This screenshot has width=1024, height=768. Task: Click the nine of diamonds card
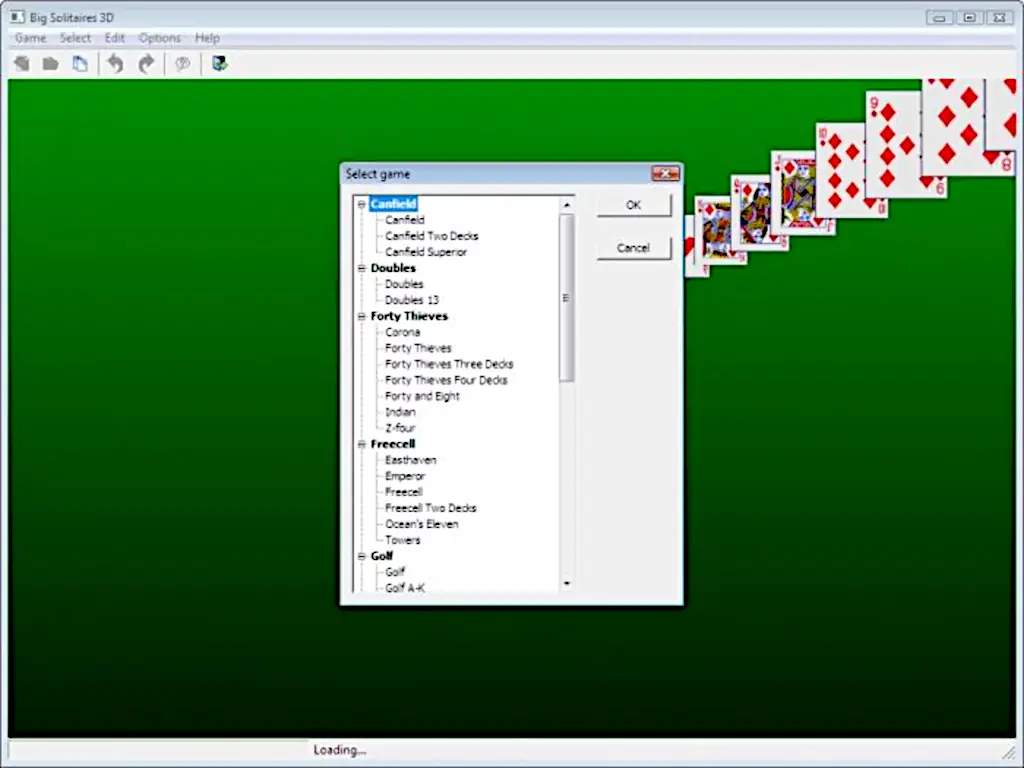892,144
